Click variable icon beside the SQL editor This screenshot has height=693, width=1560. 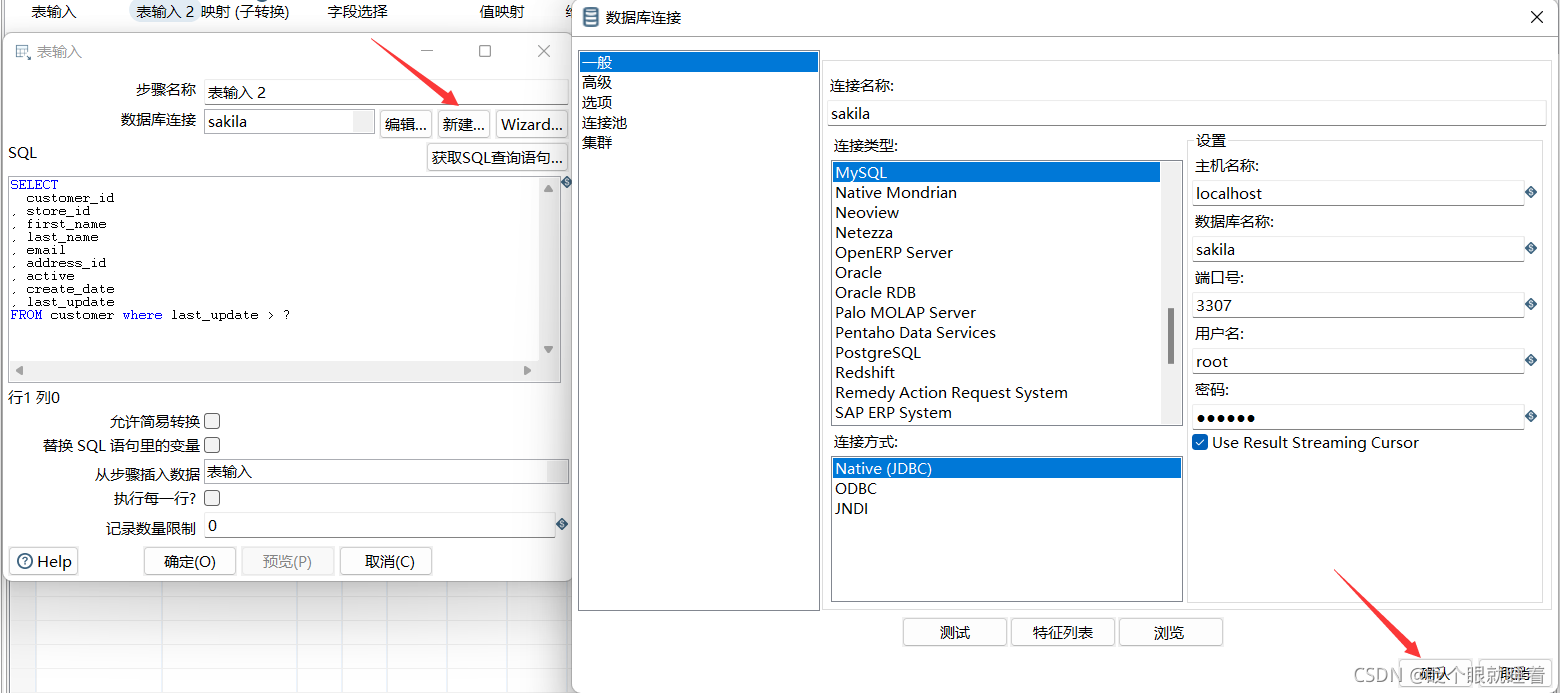coord(566,182)
